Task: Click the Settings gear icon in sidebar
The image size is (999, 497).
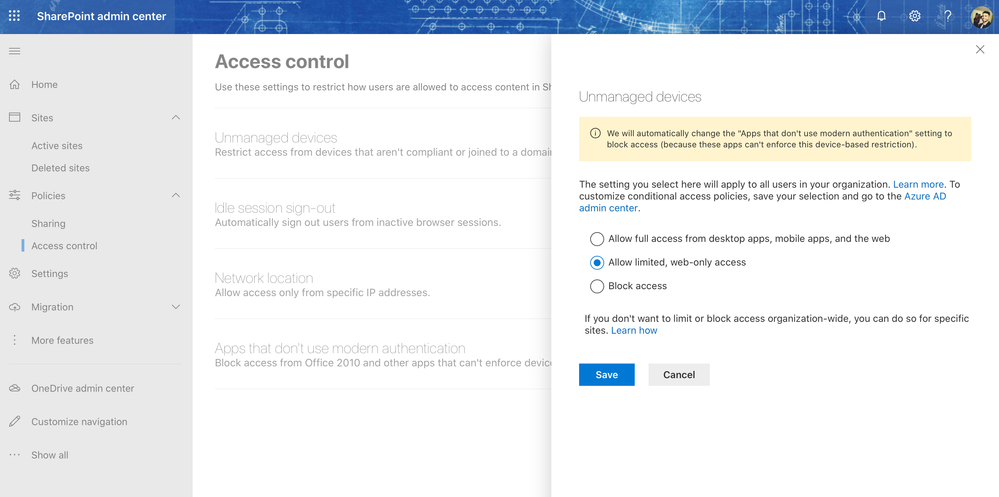Action: 15,273
